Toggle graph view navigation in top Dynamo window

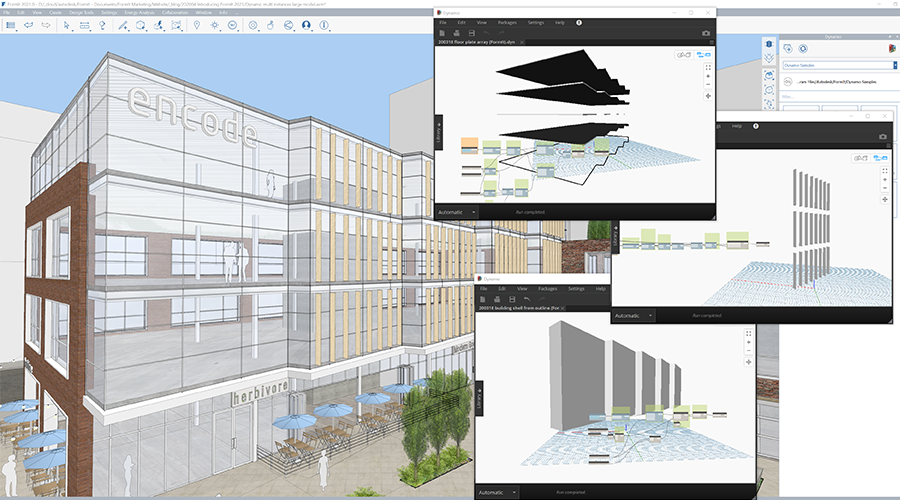point(704,54)
